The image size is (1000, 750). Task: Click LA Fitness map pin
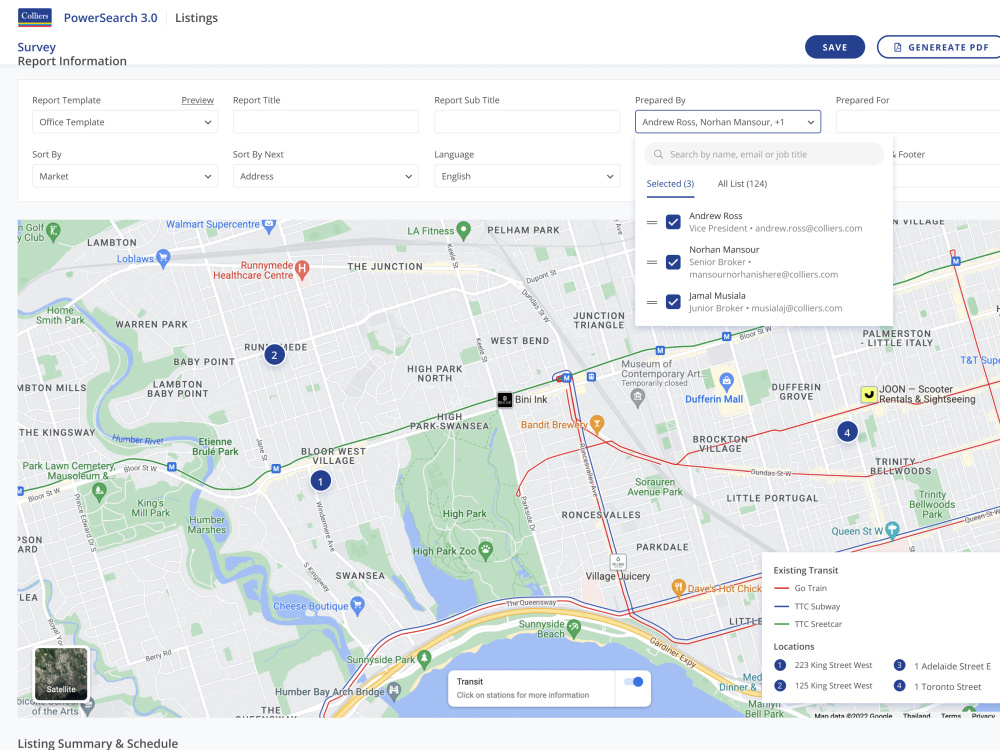point(464,231)
